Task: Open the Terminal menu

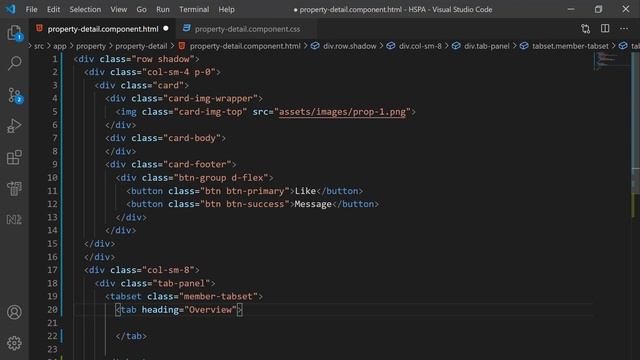Action: click(x=194, y=9)
